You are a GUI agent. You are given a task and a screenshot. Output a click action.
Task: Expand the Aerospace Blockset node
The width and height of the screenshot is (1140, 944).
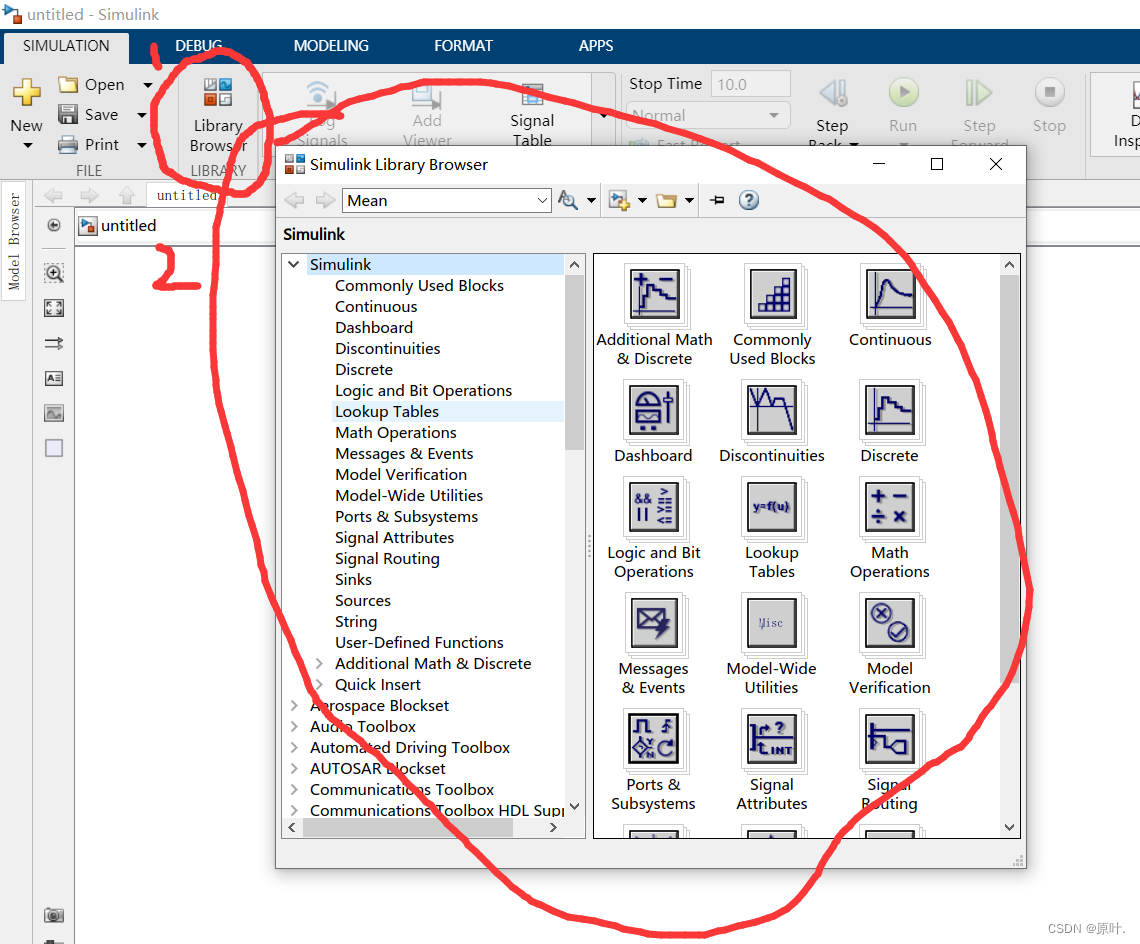click(x=294, y=705)
